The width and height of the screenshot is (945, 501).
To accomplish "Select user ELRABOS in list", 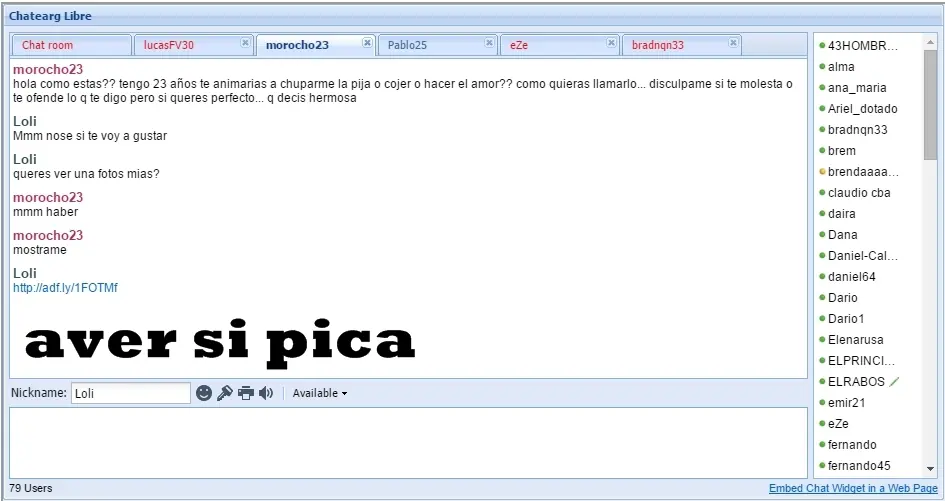I will pos(856,382).
